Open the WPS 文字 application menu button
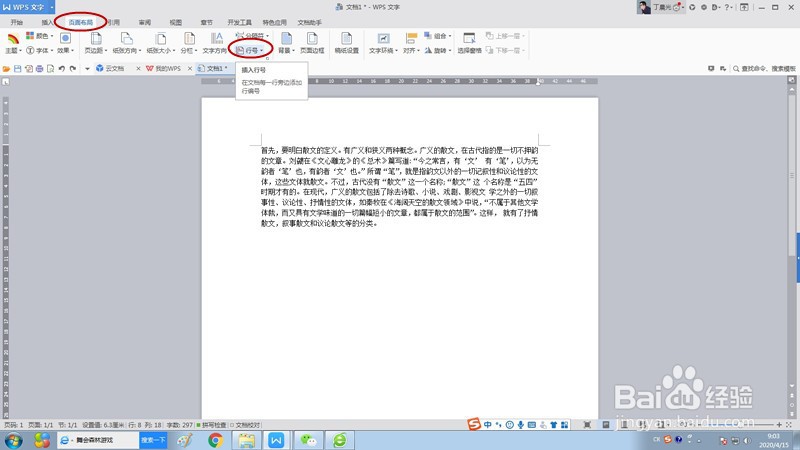 point(28,7)
